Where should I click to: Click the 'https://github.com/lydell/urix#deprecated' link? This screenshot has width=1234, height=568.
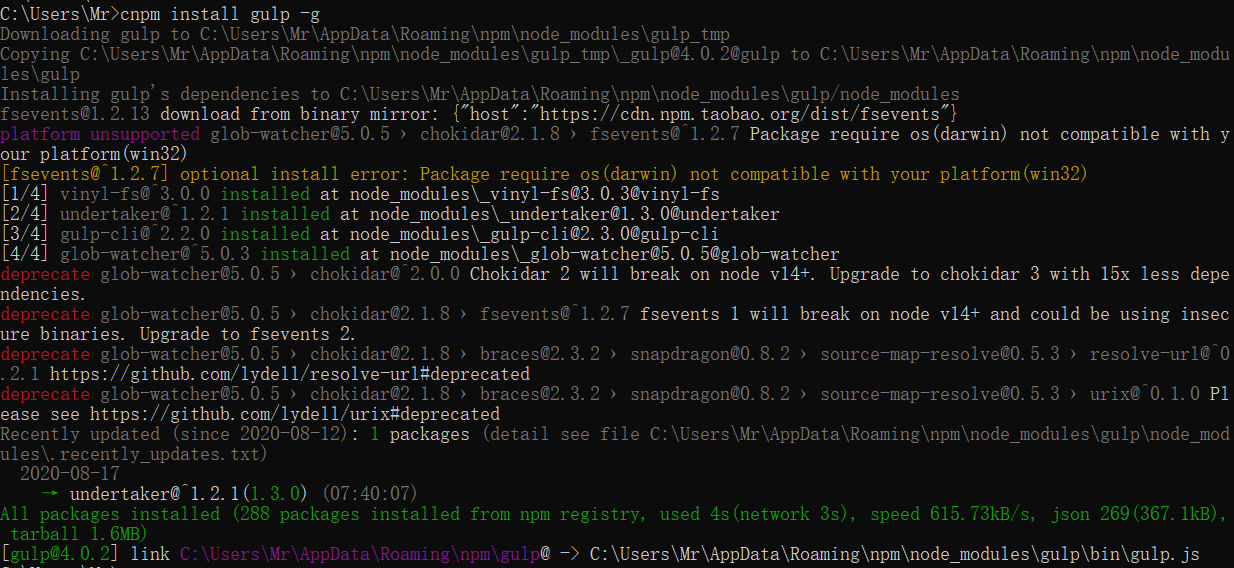click(x=295, y=414)
